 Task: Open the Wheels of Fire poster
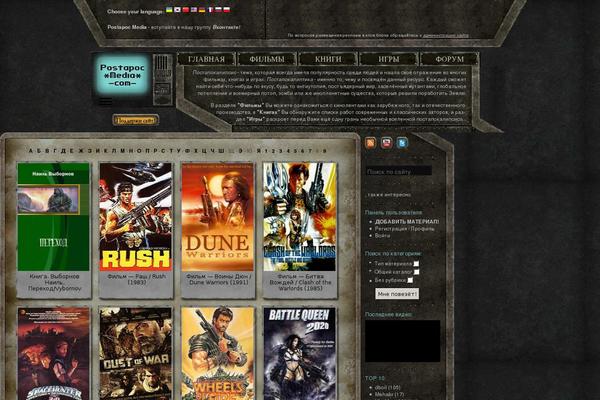click(x=217, y=354)
